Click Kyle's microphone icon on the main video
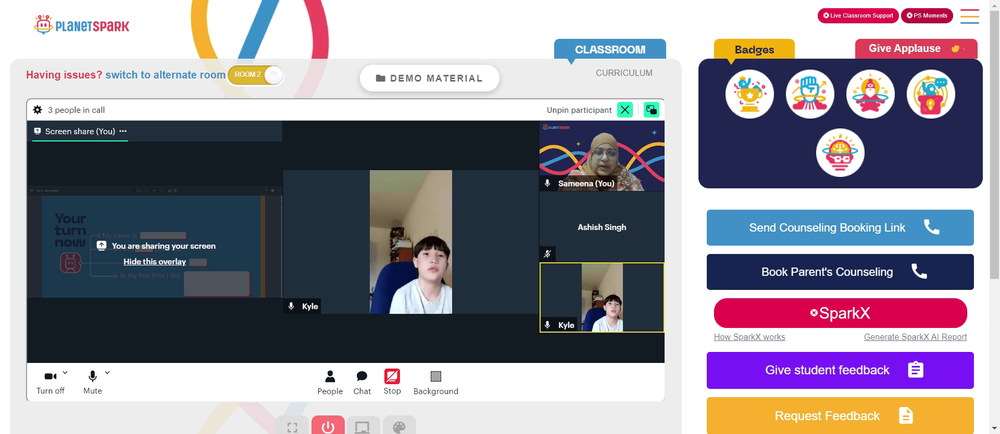The image size is (1000, 434). click(291, 307)
